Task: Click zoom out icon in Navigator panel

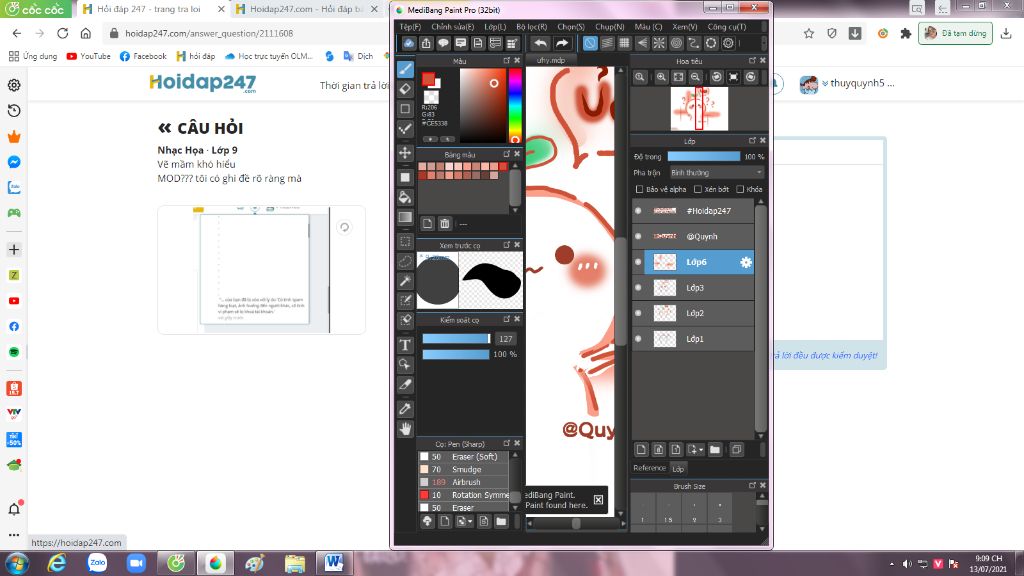Action: 696,77
